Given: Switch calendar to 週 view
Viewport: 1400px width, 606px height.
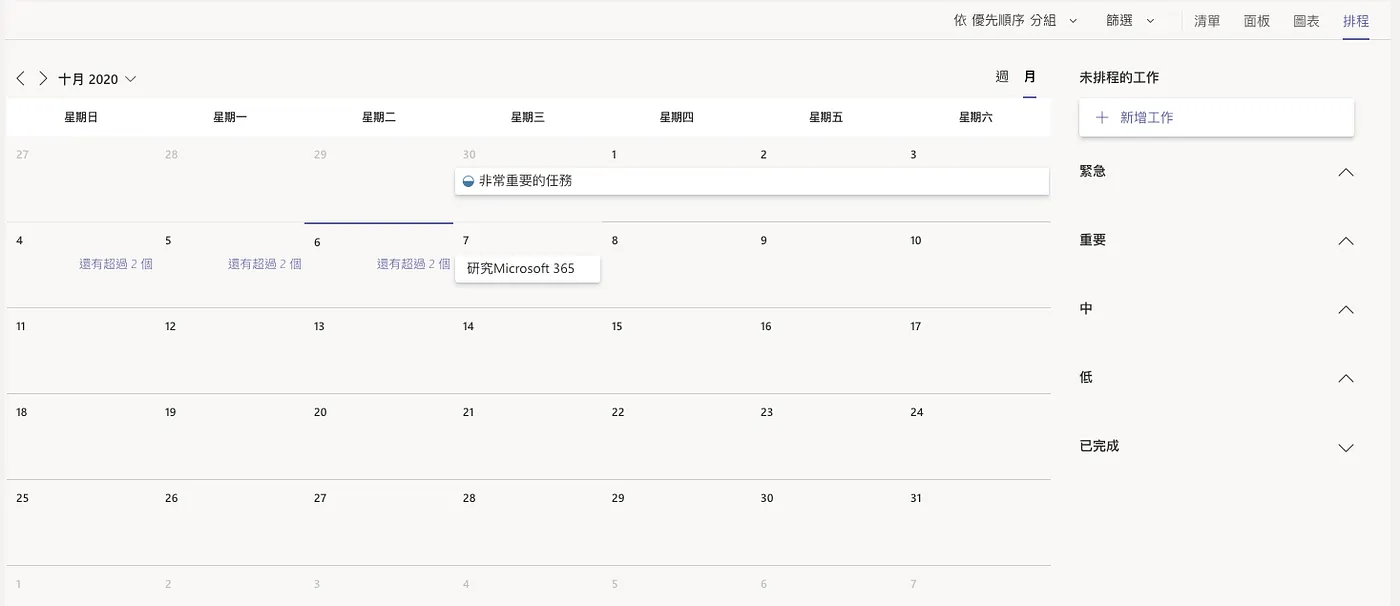Looking at the screenshot, I should tap(1002, 77).
